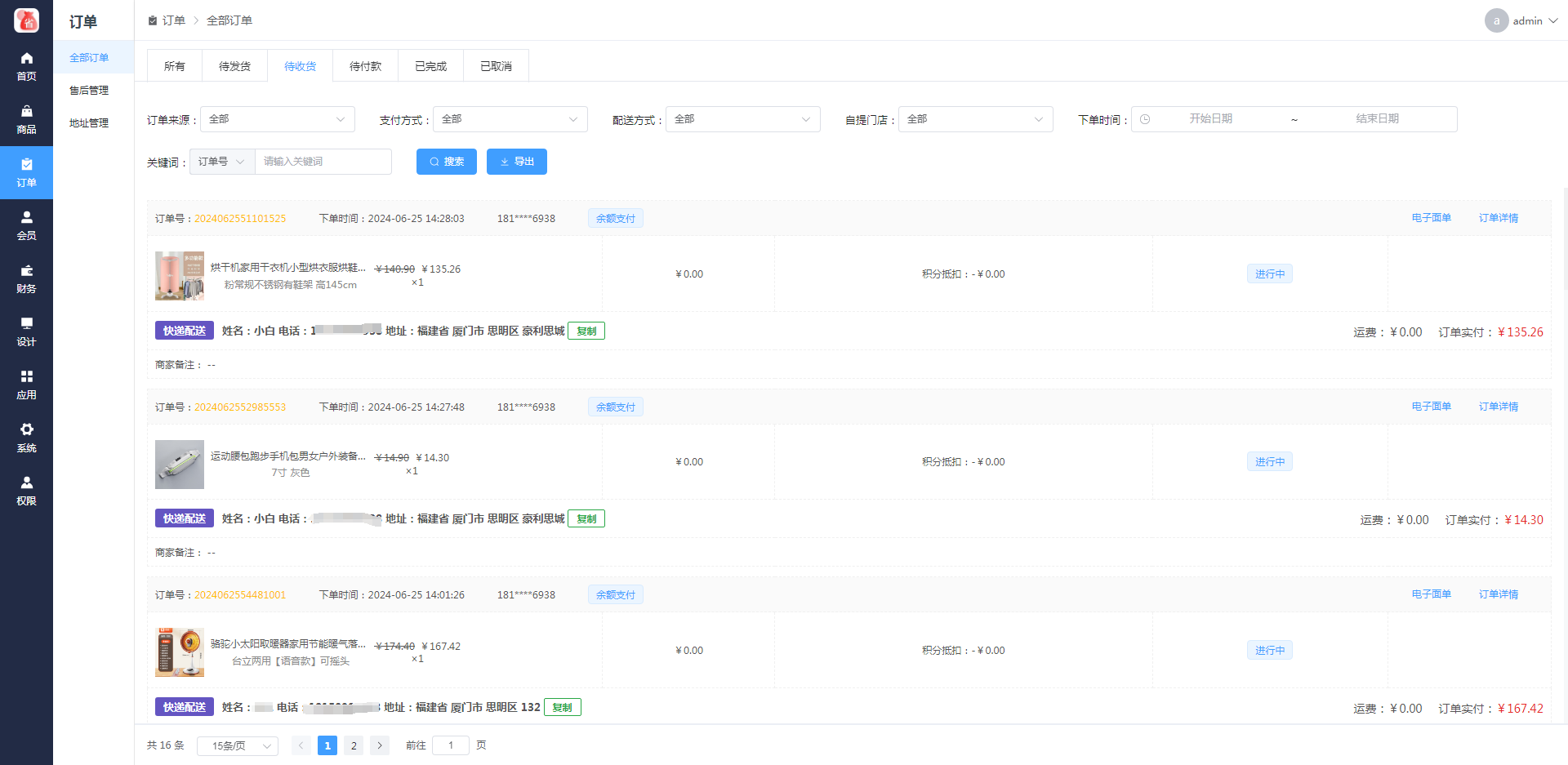Expand the 支付方式 dropdown
Viewport: 1568px width, 765px height.
coord(510,119)
